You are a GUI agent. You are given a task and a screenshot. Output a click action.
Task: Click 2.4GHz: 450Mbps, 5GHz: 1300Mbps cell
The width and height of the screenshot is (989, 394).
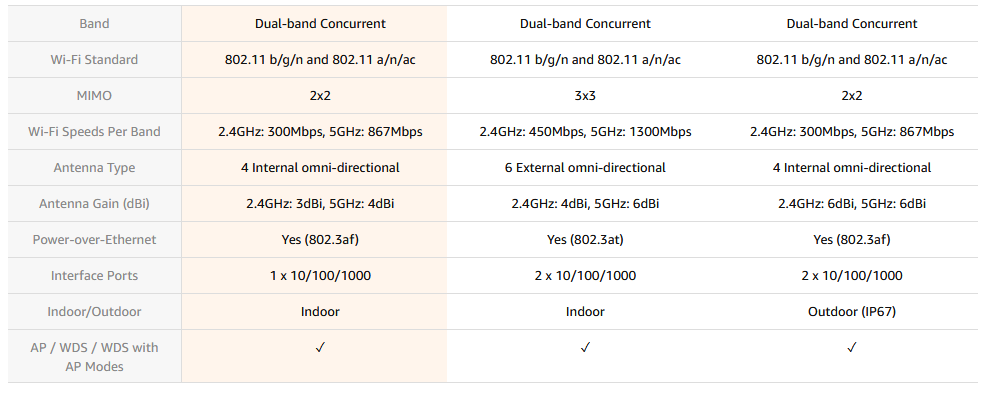tap(585, 132)
